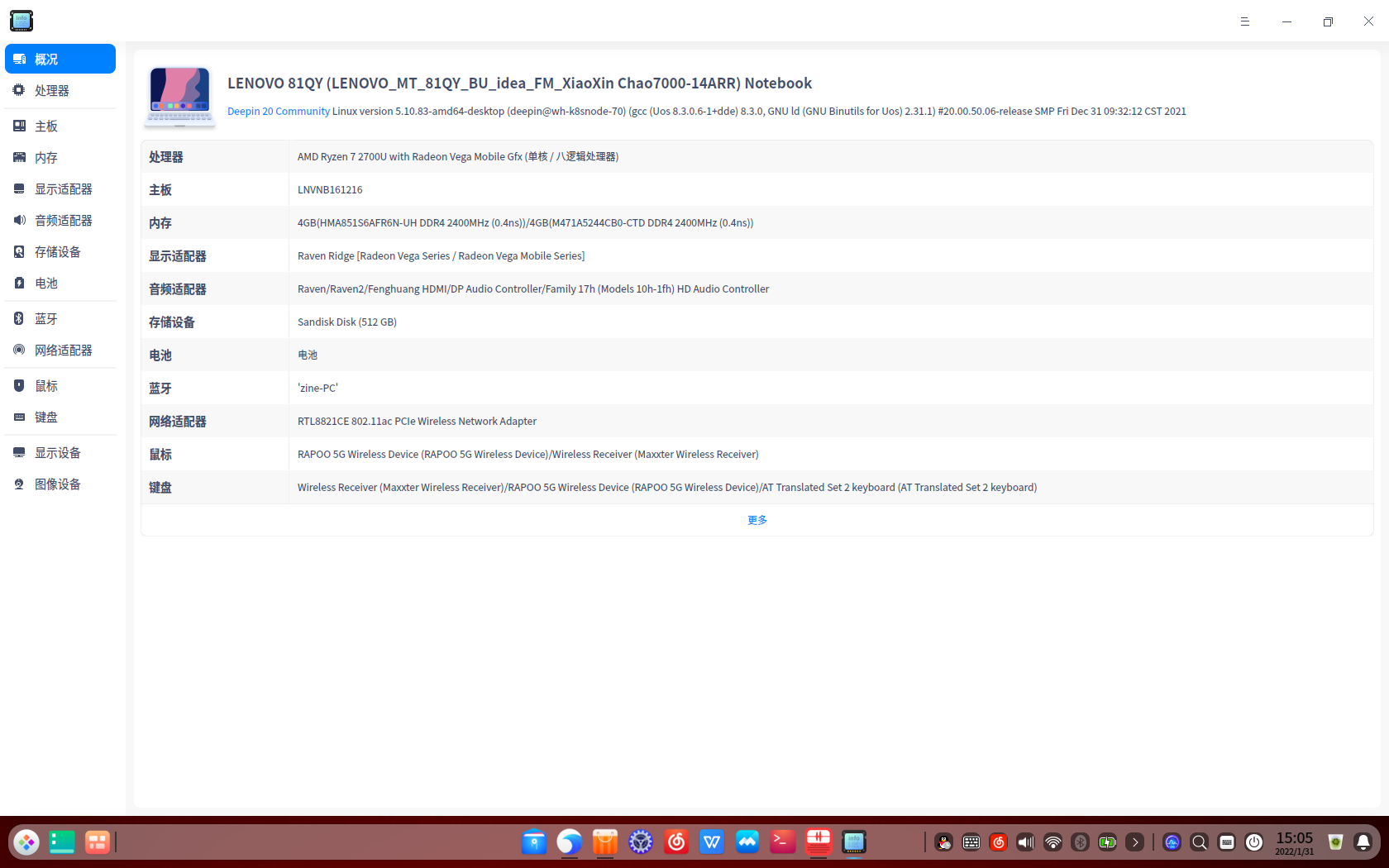Click the Raven Ridge Radeon Vega value
This screenshot has height=868, width=1389.
pyautogui.click(x=441, y=255)
